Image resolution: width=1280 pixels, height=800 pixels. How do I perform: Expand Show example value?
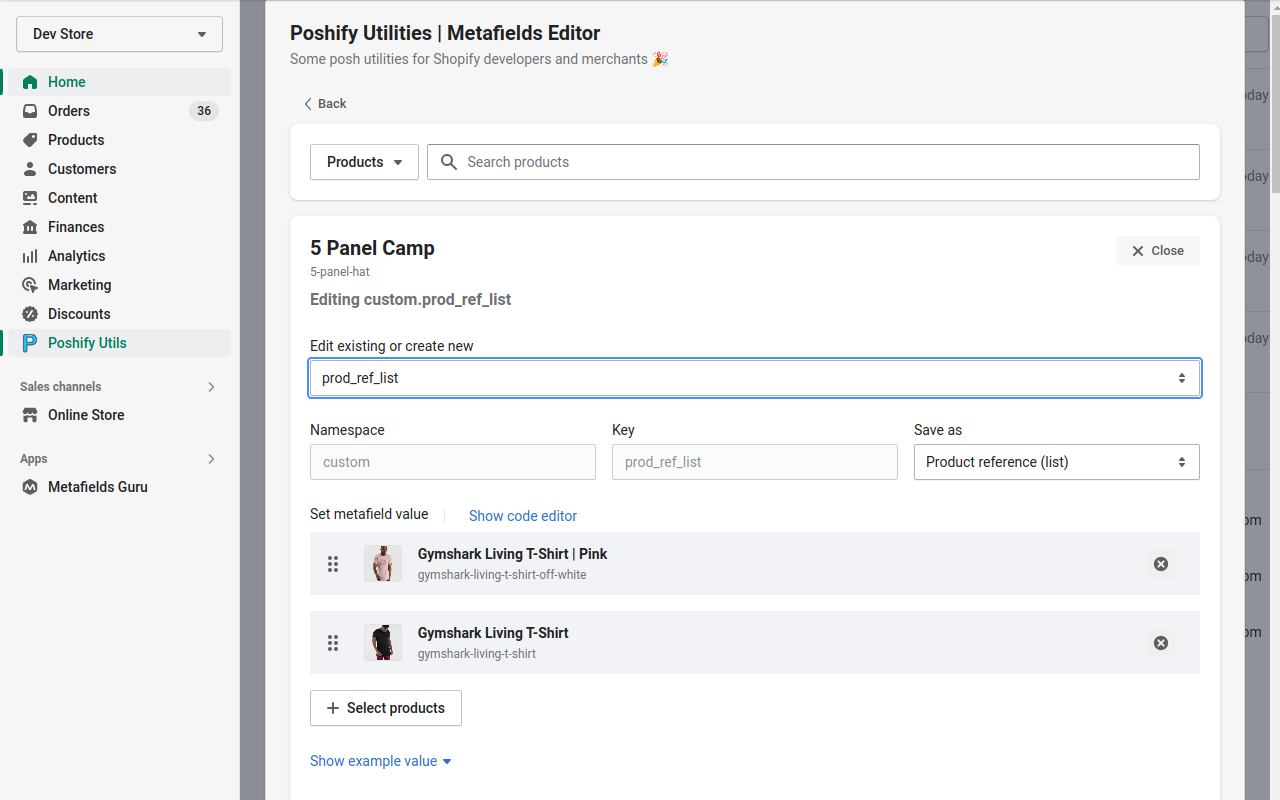tap(380, 760)
